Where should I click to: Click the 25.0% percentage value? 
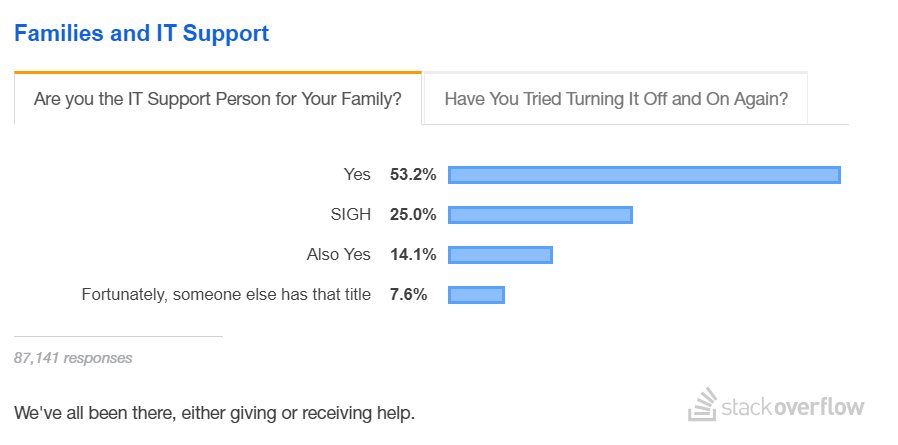coord(413,214)
